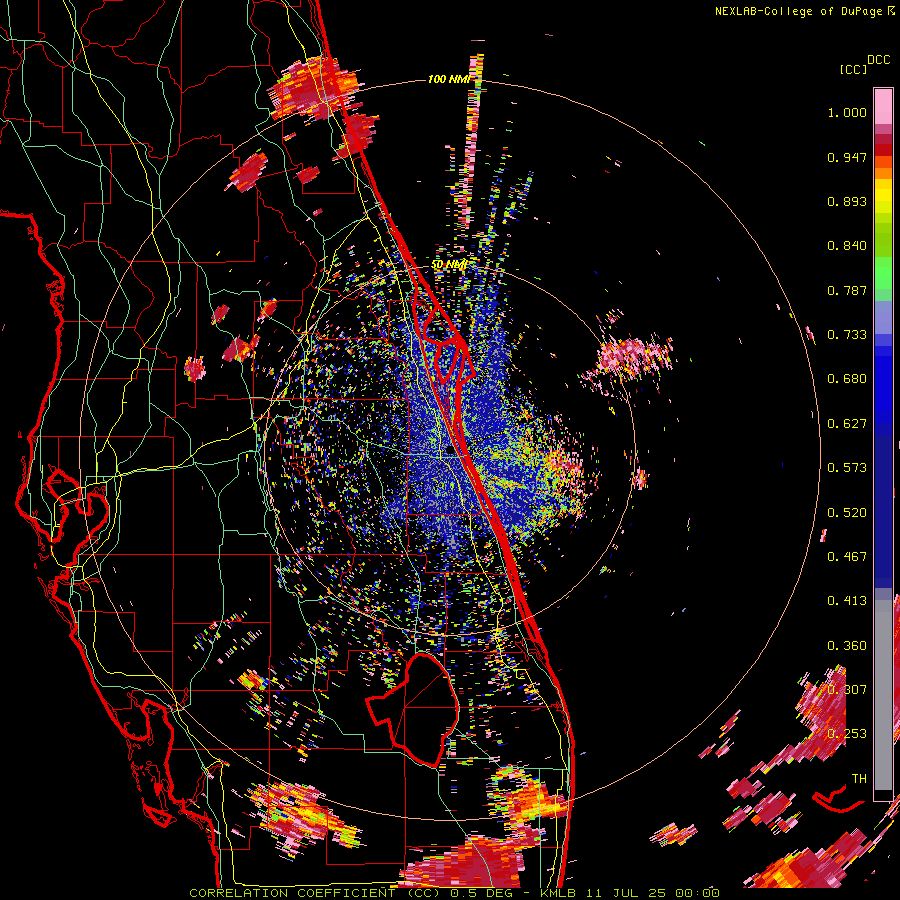This screenshot has height=900, width=900.
Task: Click the 0.840 scale value
Action: [847, 246]
